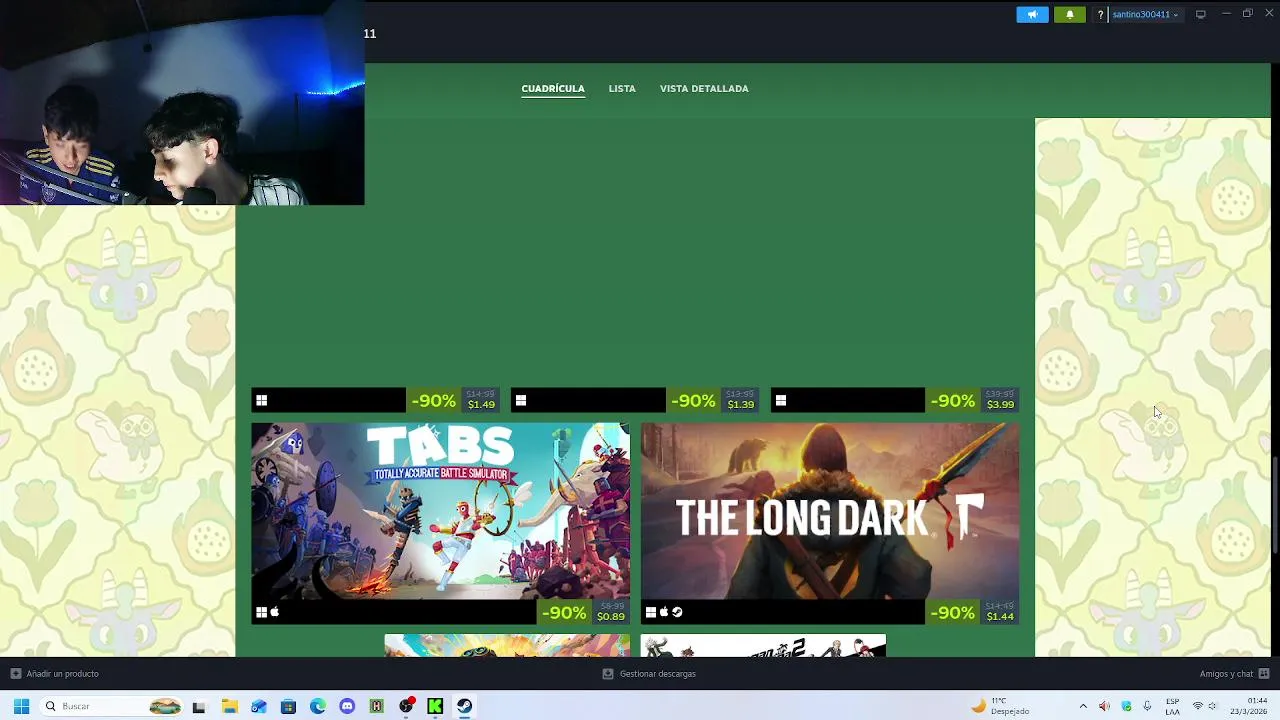Image resolution: width=1280 pixels, height=720 pixels.
Task: Open the green H app on taskbar
Action: [376, 706]
